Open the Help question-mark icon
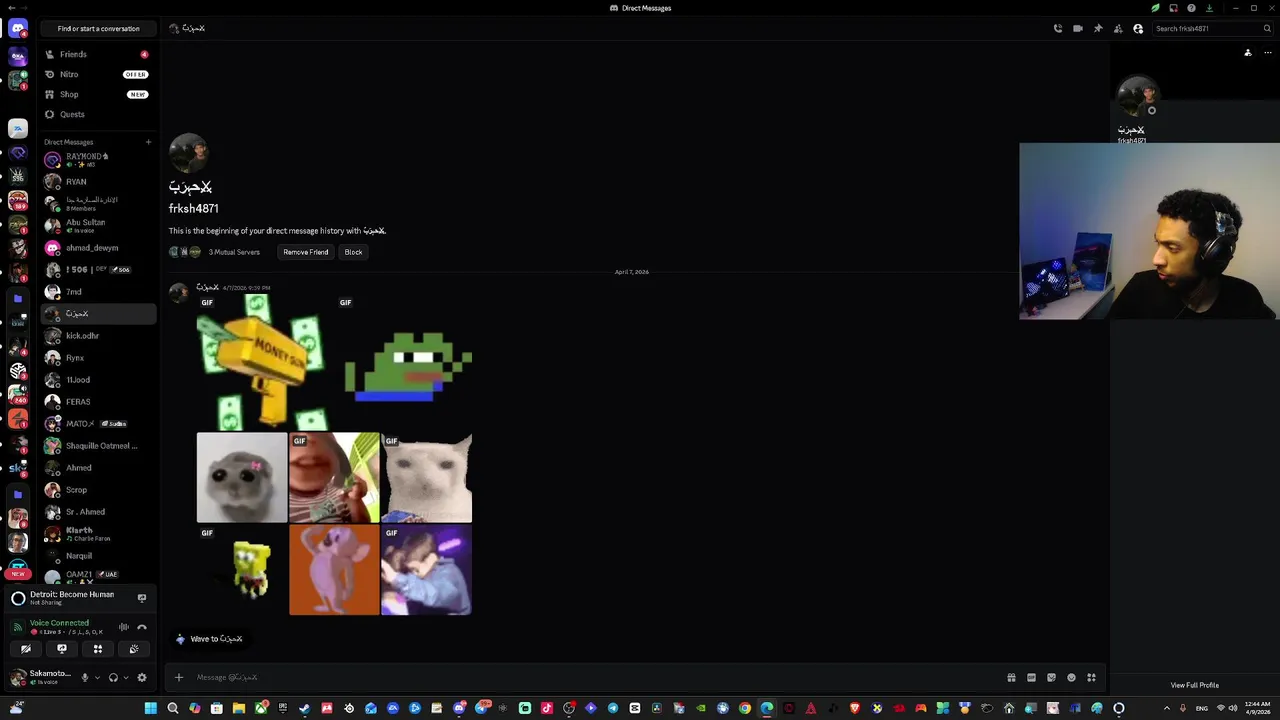1280x720 pixels. (x=1191, y=8)
